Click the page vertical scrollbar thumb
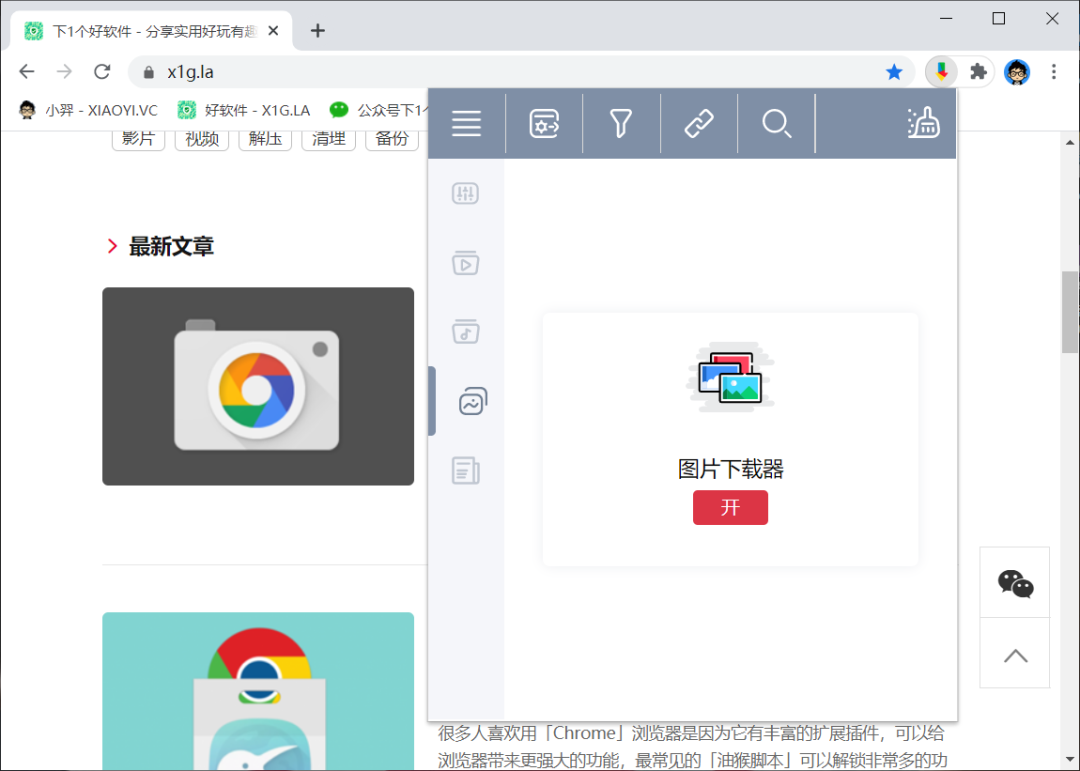This screenshot has height=771, width=1080. pos(1070,311)
